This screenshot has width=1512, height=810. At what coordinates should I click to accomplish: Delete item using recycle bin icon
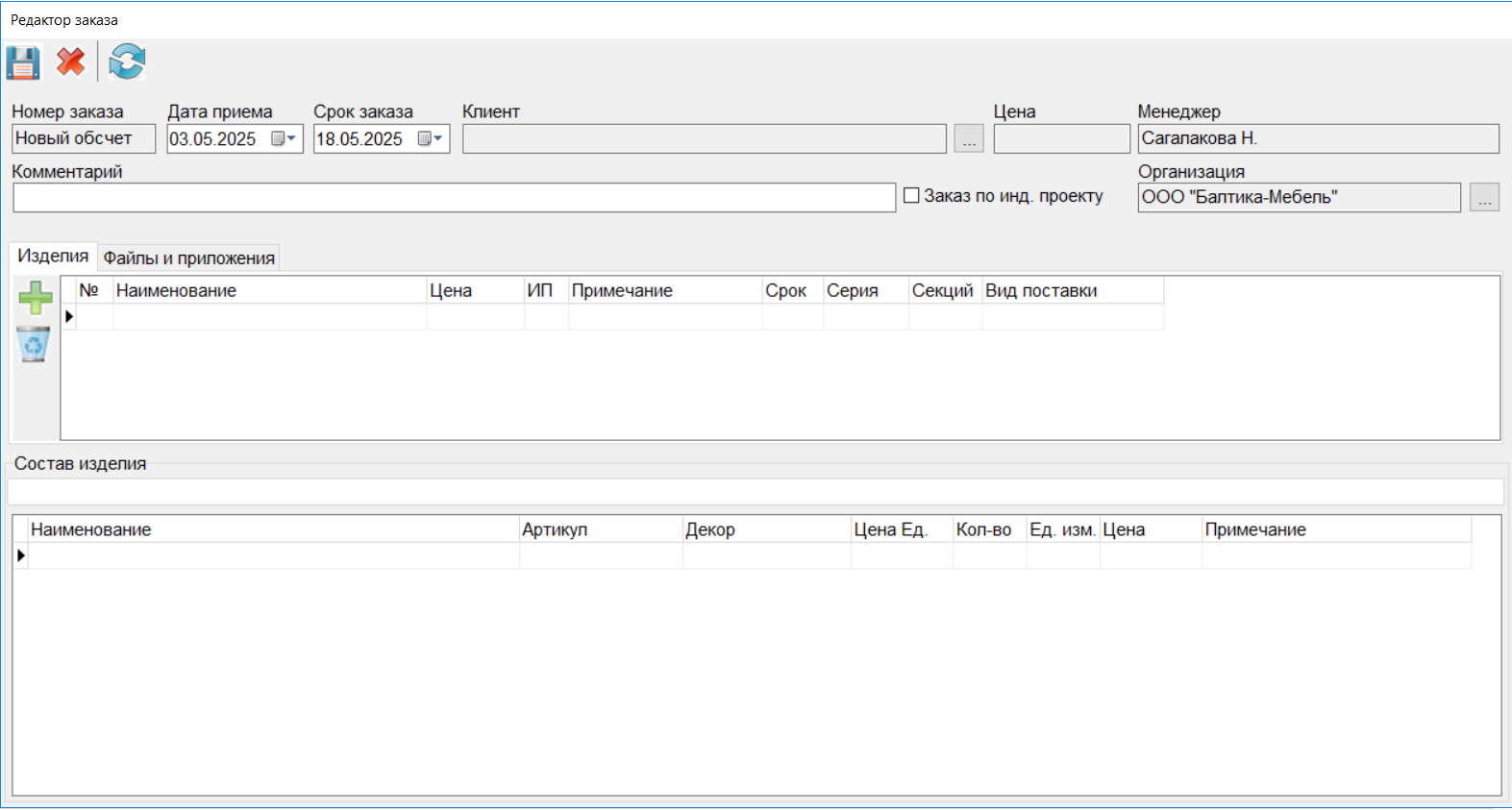(x=34, y=344)
